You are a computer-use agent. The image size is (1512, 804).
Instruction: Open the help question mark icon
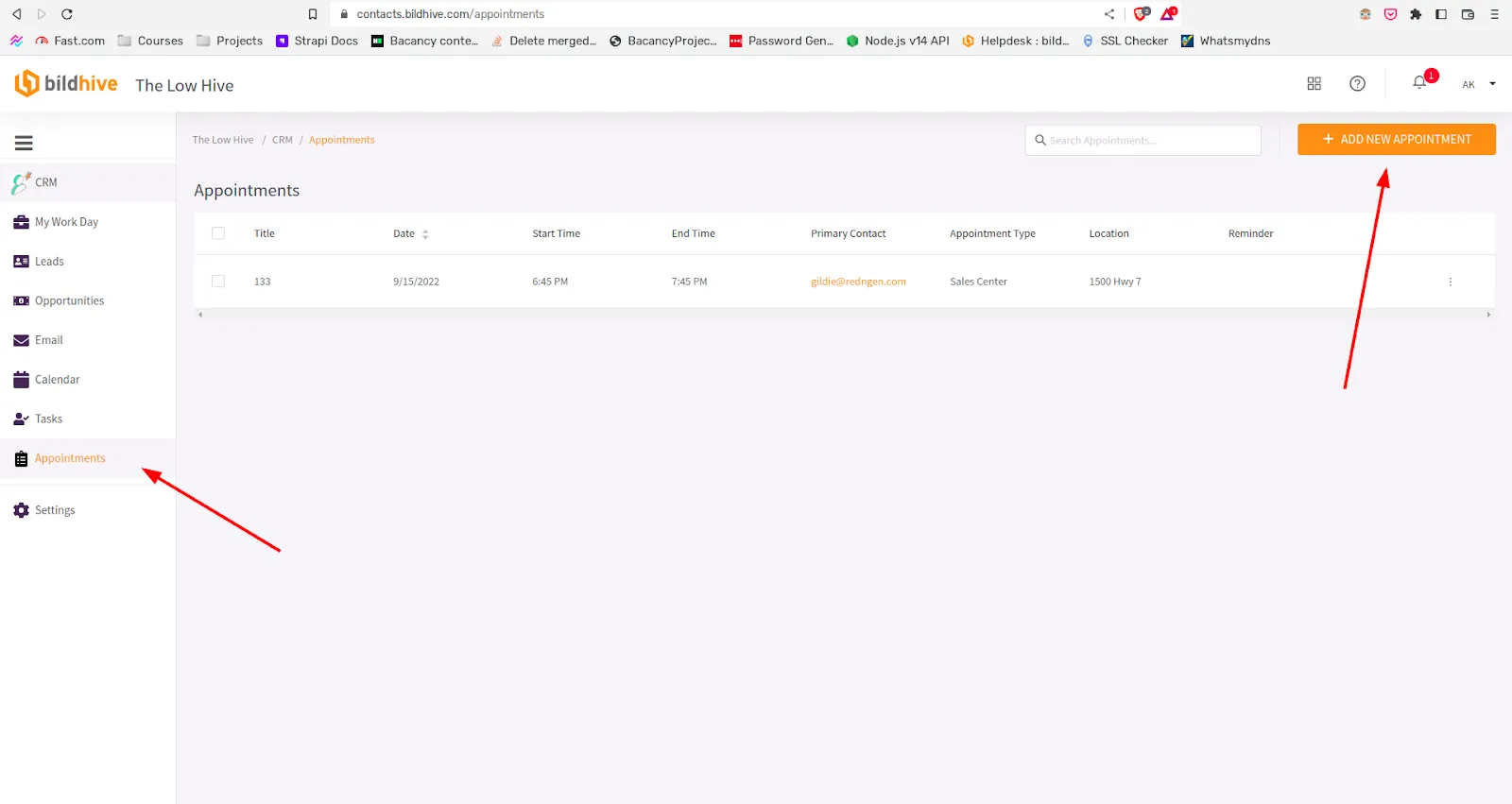click(x=1357, y=83)
